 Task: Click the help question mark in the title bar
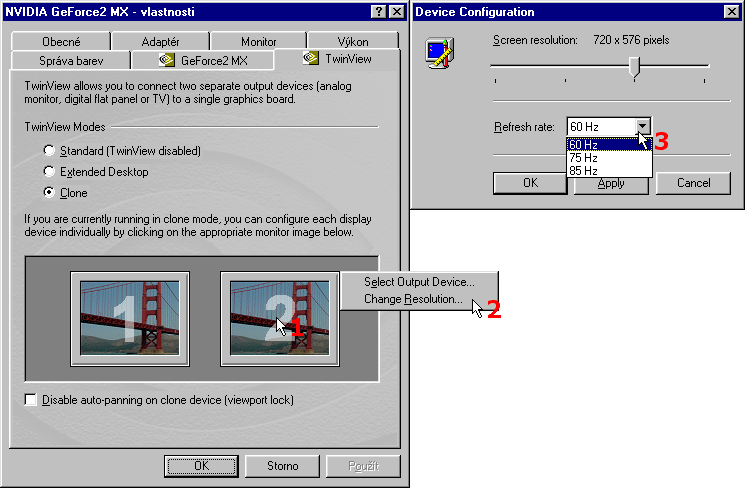pos(378,11)
